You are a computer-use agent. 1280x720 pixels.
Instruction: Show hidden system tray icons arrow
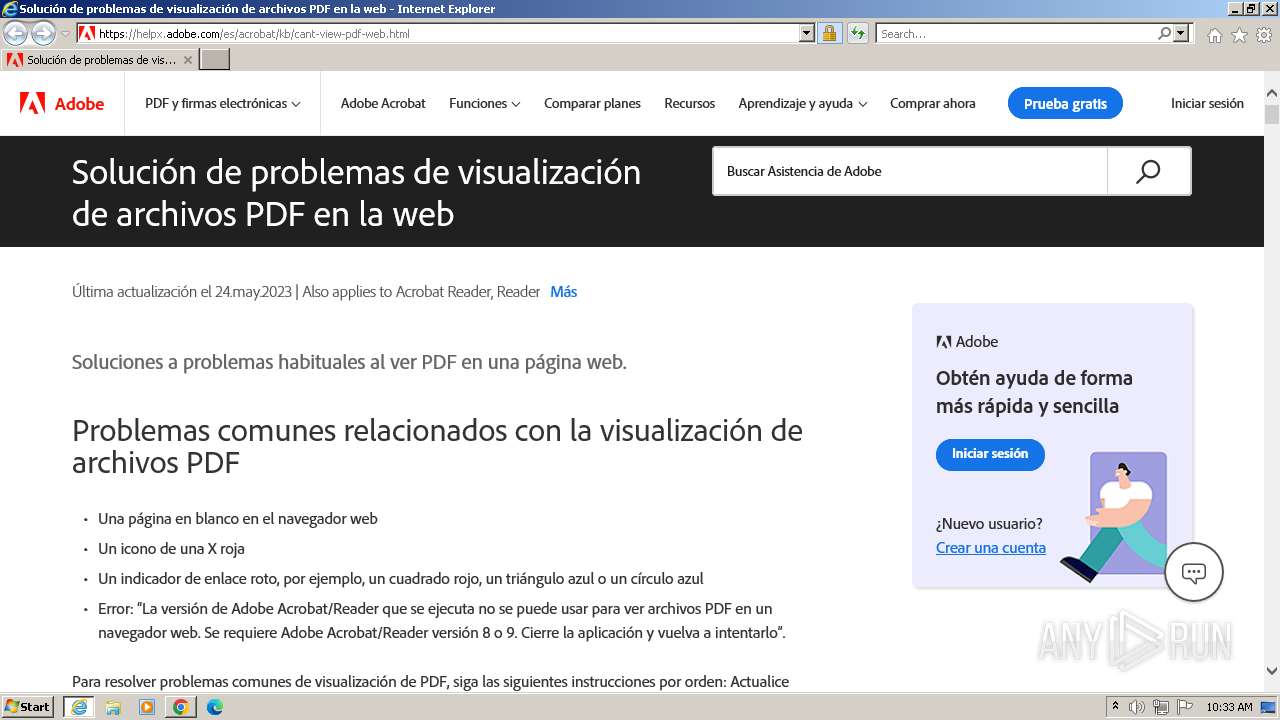tap(1115, 707)
